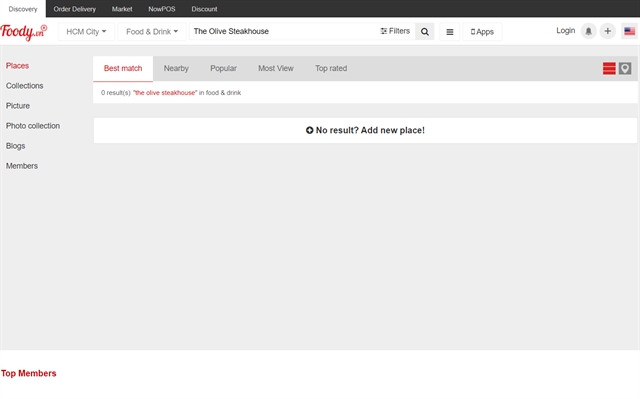This screenshot has height=399, width=640.
Task: Click the Top Members heading
Action: pos(29,373)
